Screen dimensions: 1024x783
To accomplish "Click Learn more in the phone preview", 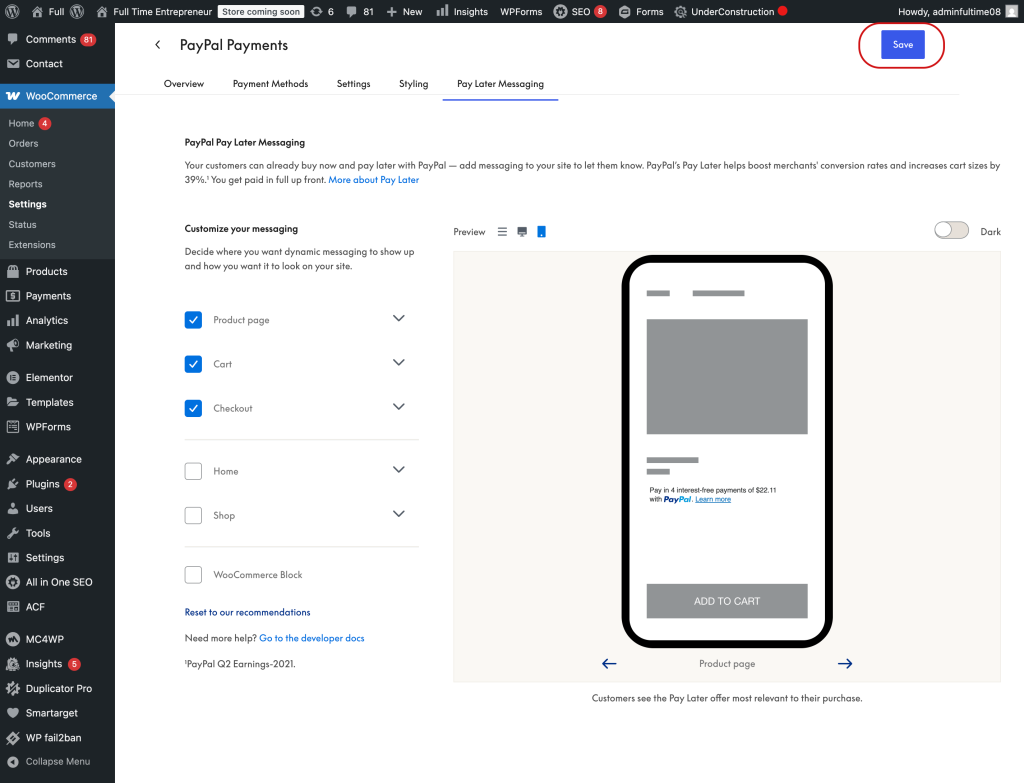I will [x=713, y=500].
